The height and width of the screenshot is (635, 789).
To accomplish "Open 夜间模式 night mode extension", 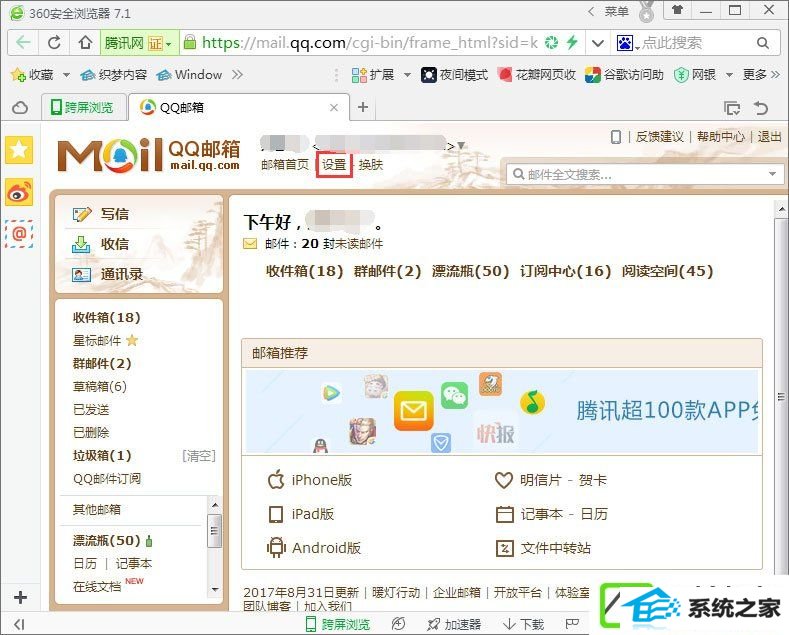I will 454,75.
